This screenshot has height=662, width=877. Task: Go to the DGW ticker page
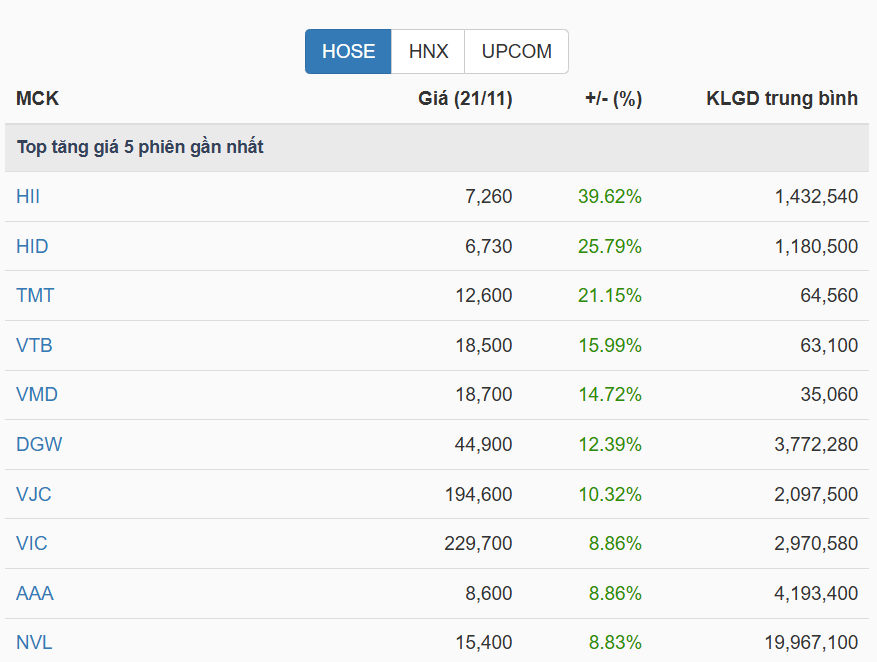point(39,444)
